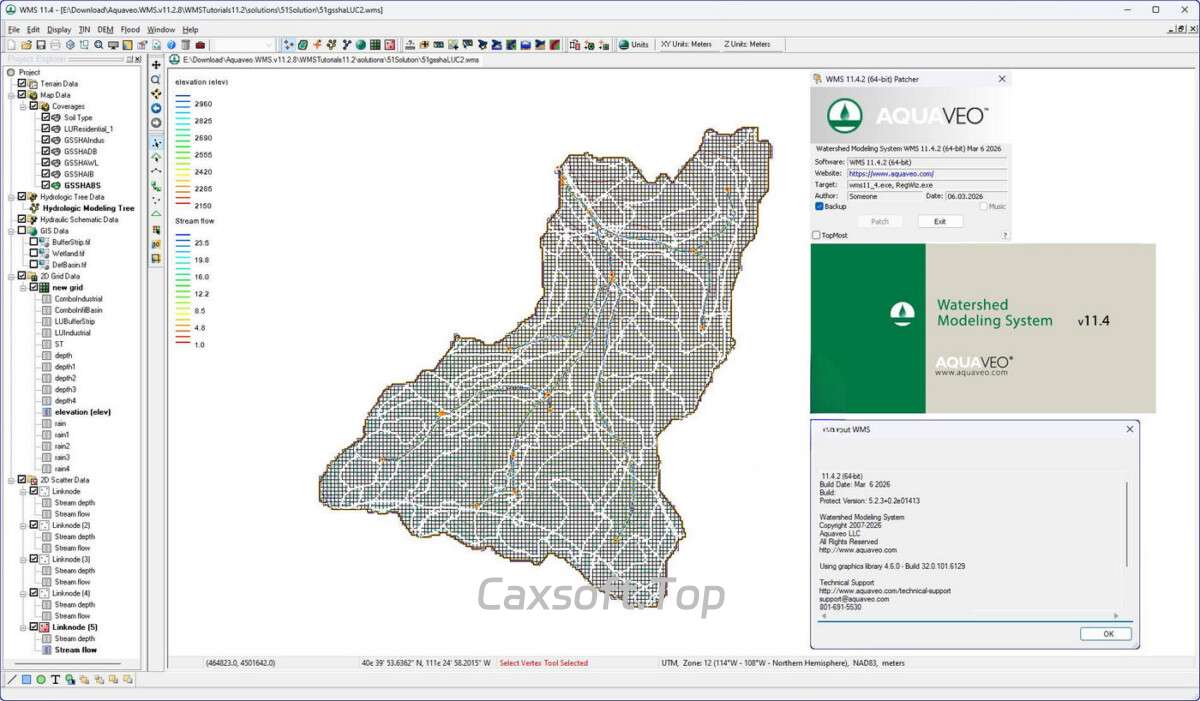This screenshot has height=701, width=1200.
Task: Click the About WMS dialog vertical scrollbar
Action: point(1127,530)
